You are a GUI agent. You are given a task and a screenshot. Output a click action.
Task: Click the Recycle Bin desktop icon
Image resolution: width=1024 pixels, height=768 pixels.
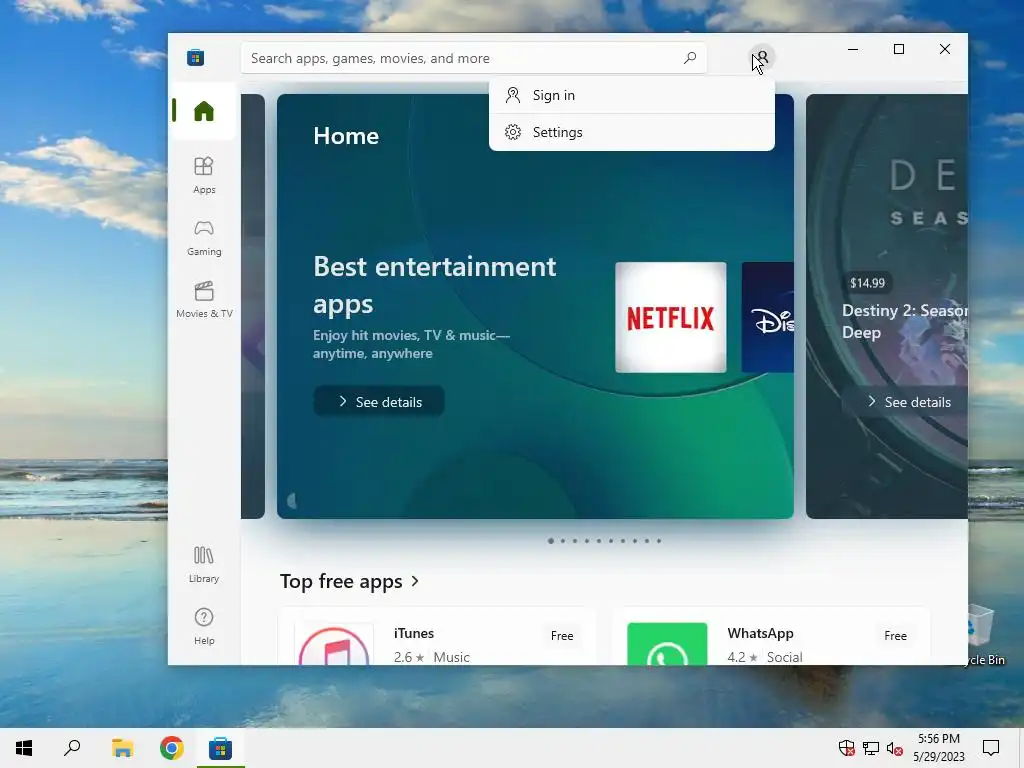point(983,635)
